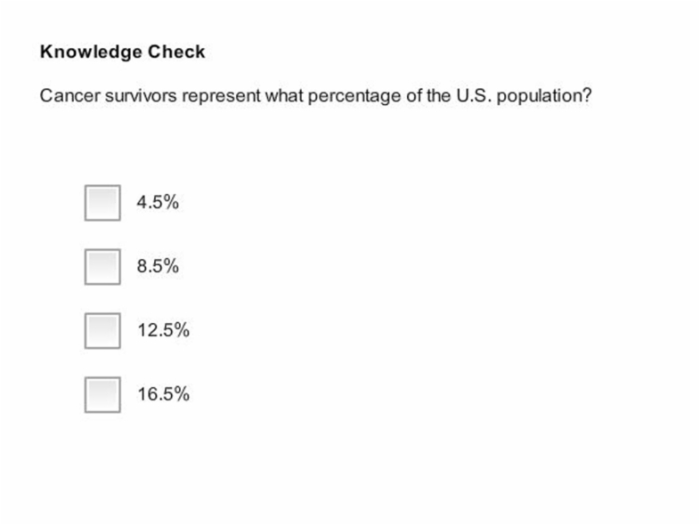Screen dimensions: 700x525
Task: Click the word "what" in the question
Action: tap(284, 96)
